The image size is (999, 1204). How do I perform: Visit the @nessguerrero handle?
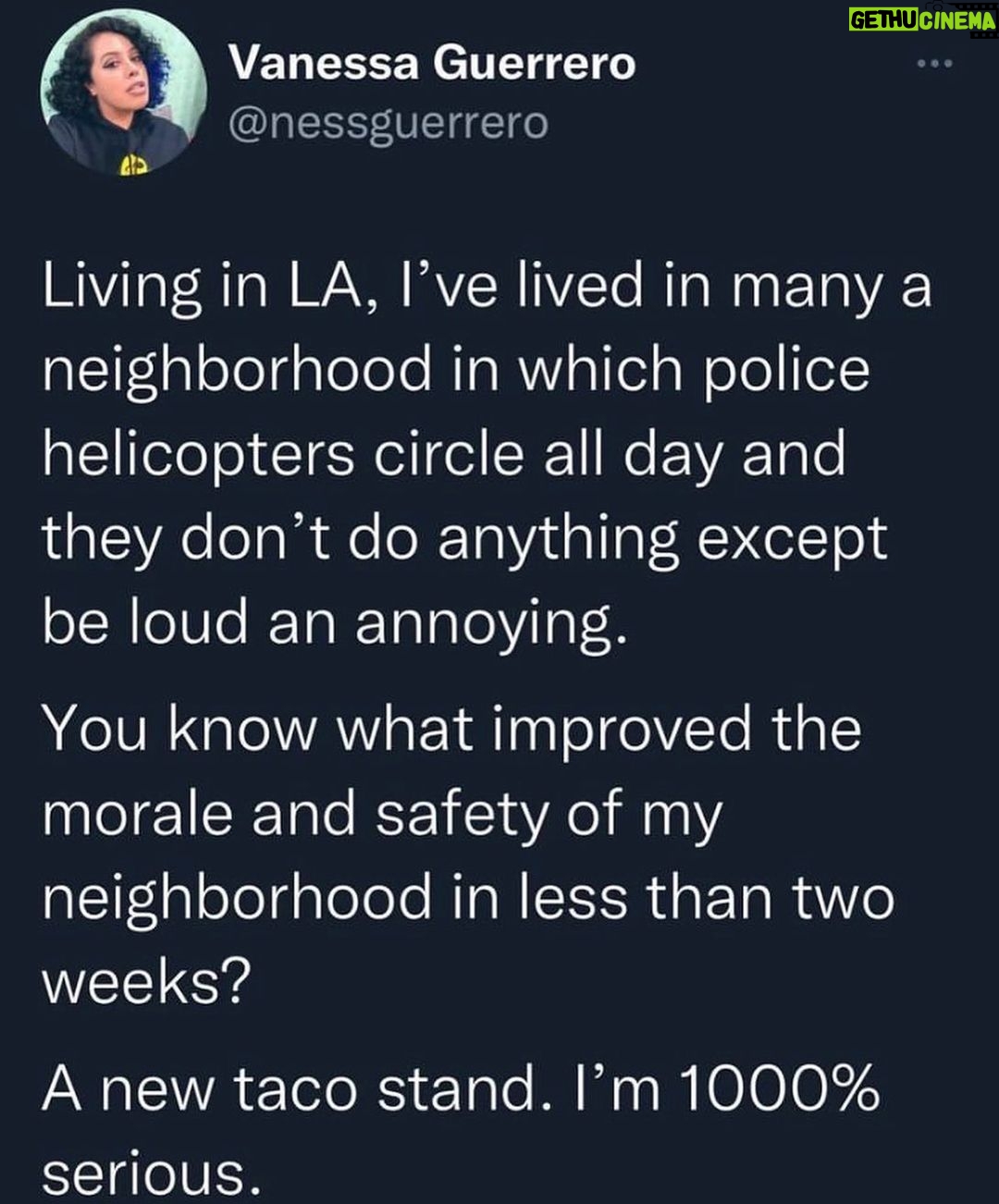388,122
